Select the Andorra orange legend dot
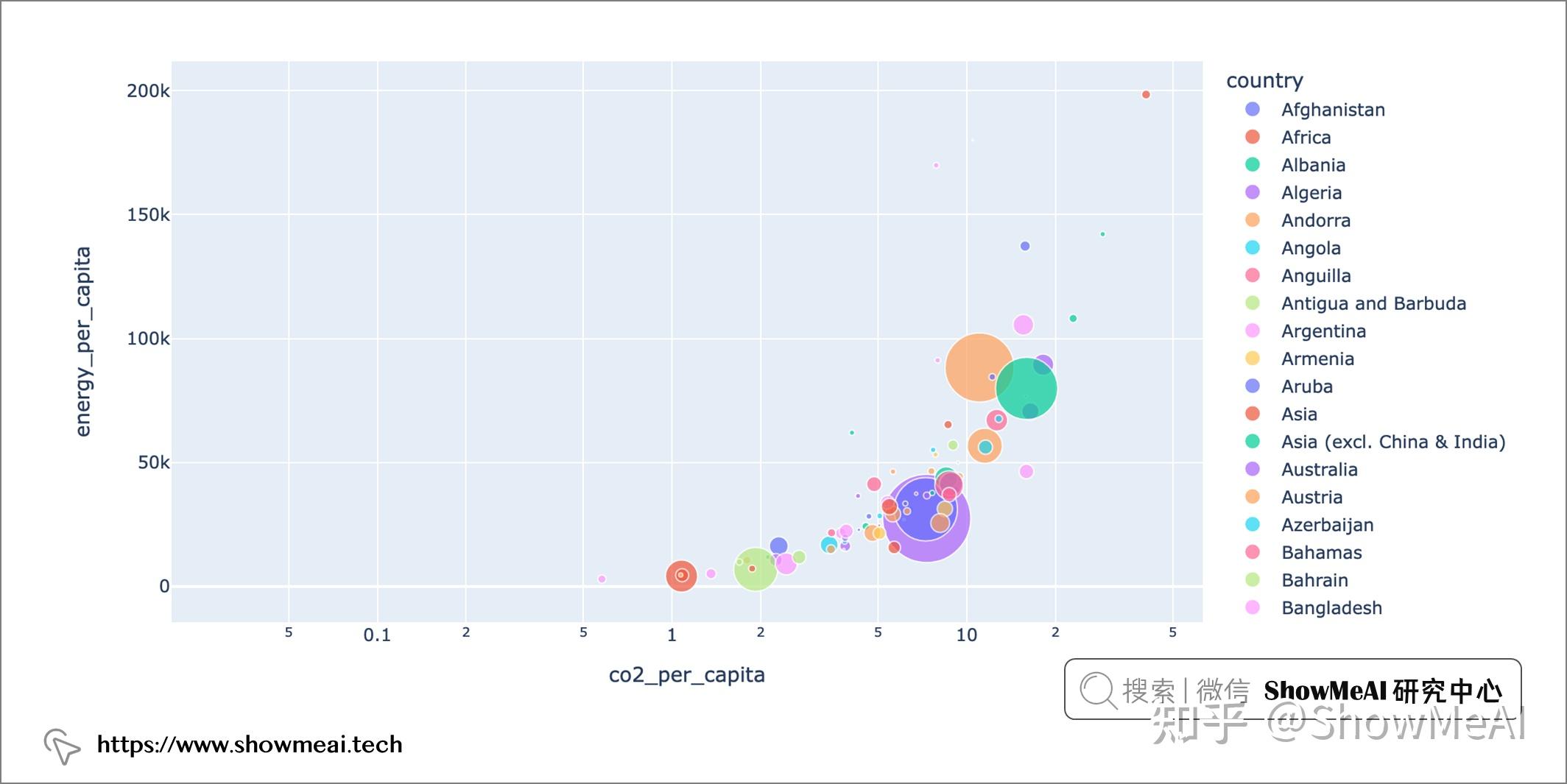The image size is (1567, 784). click(1253, 220)
